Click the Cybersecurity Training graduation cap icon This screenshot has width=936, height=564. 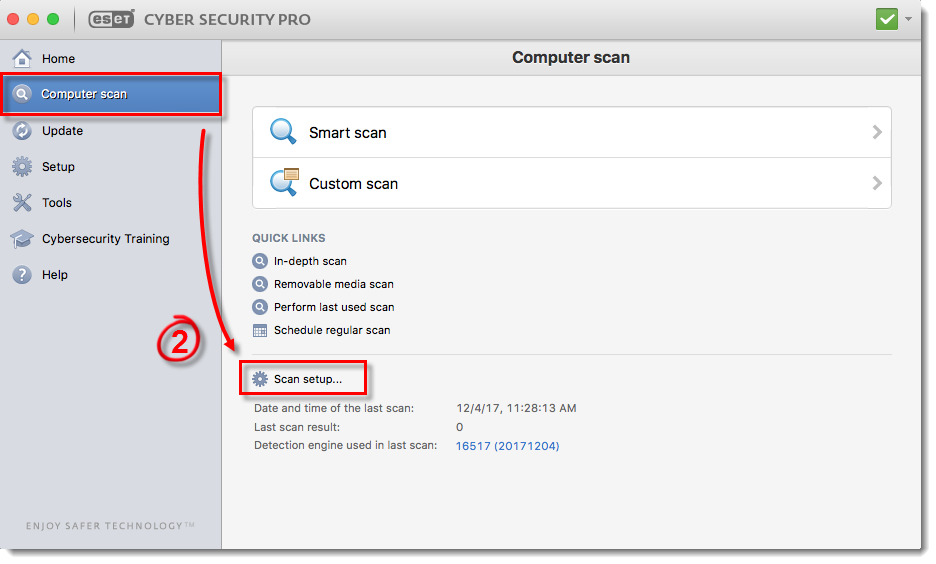pos(21,239)
